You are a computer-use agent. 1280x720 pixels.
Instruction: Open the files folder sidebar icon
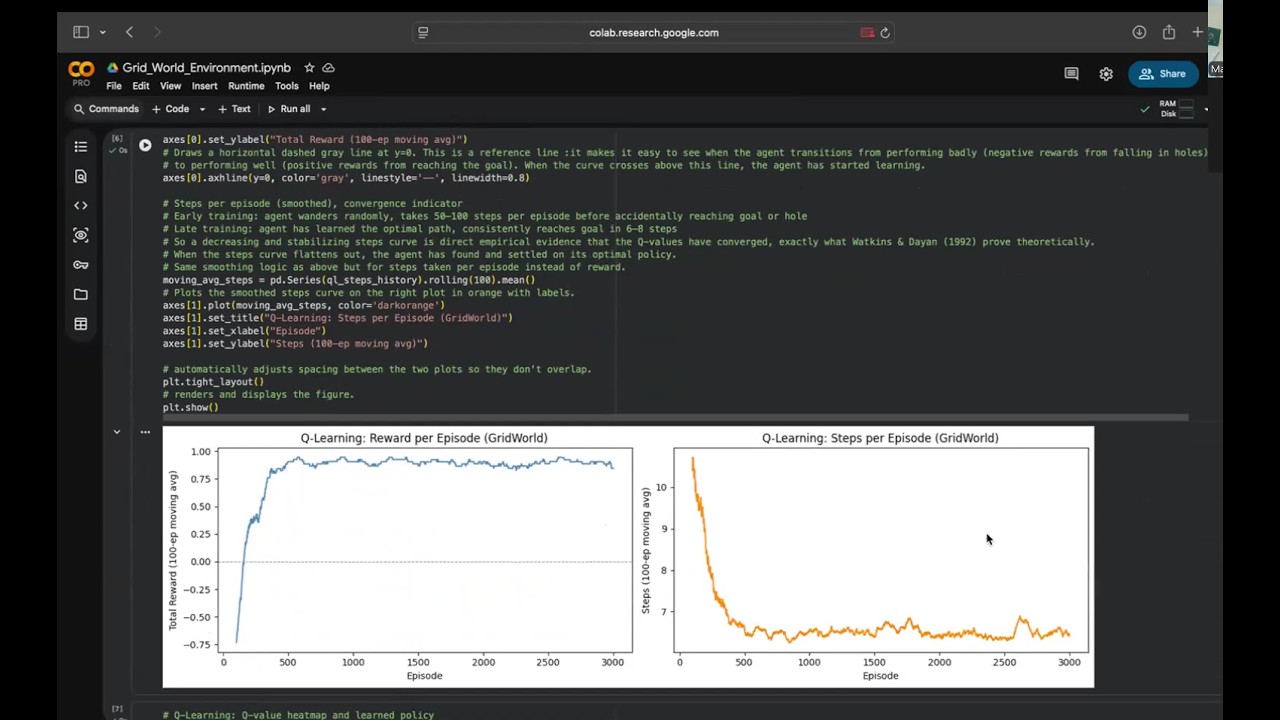point(81,294)
